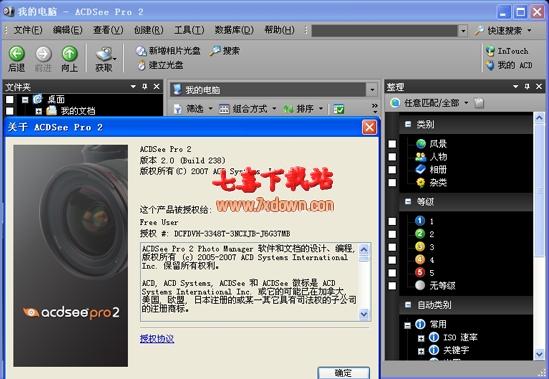Open the Acquire (获取) device icon

[x=104, y=54]
